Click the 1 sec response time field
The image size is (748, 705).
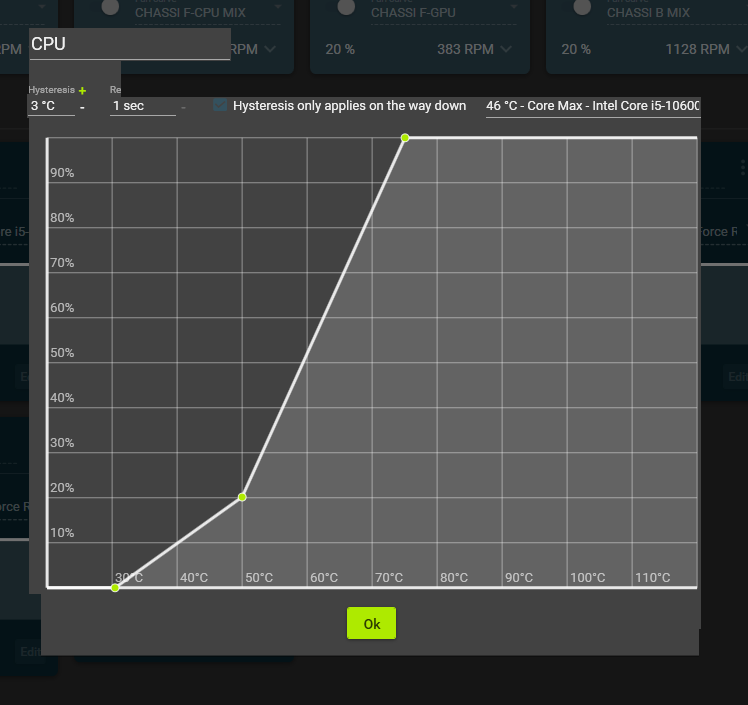(143, 106)
